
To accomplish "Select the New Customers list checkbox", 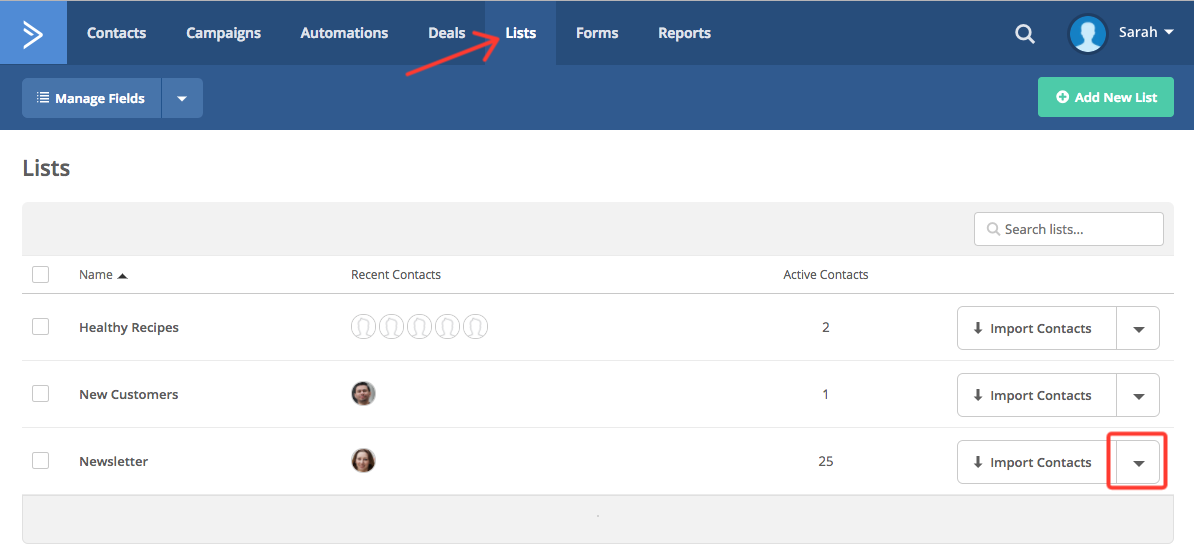I will coord(40,394).
